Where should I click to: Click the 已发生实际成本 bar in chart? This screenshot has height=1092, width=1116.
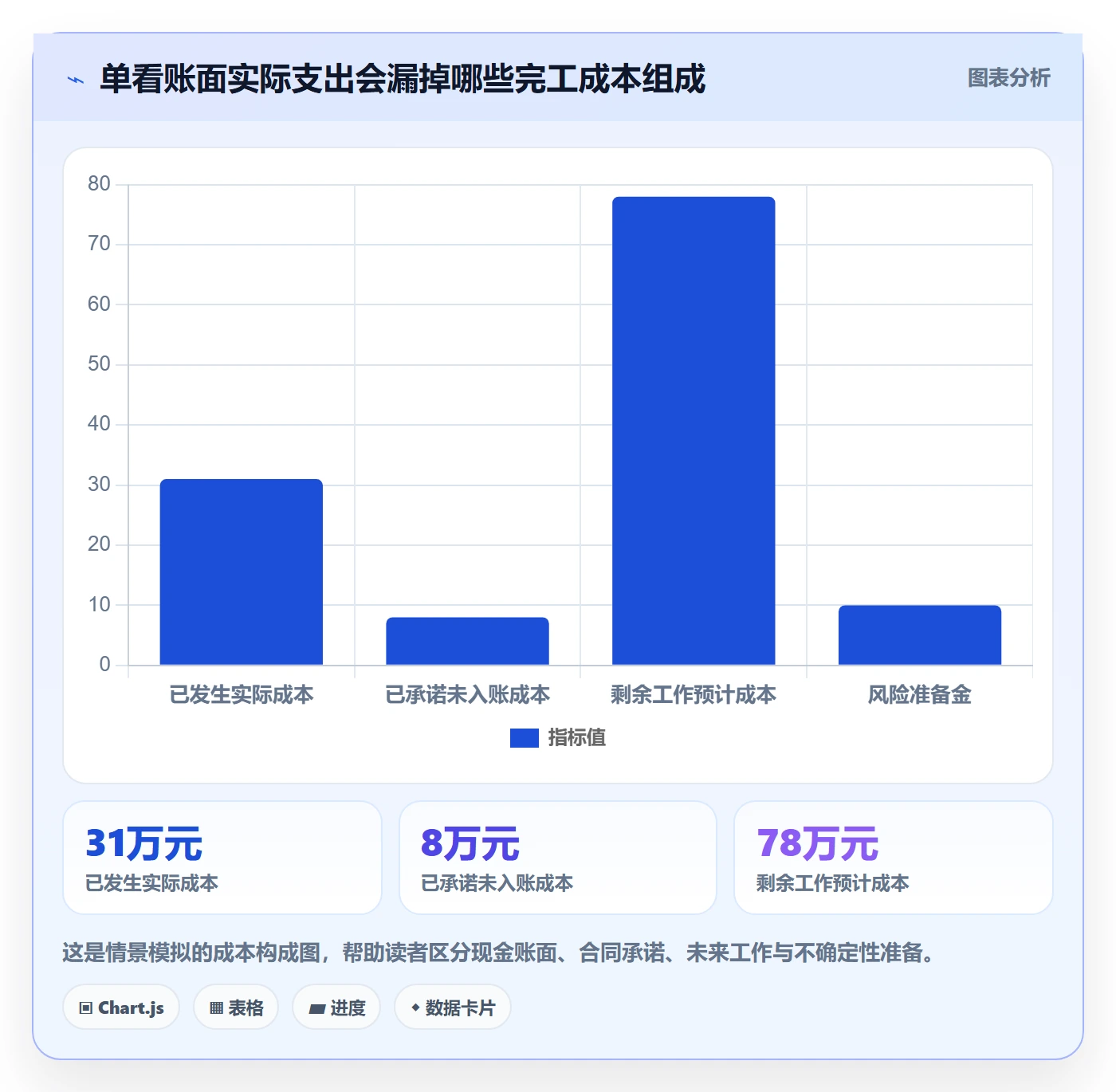pos(242,572)
